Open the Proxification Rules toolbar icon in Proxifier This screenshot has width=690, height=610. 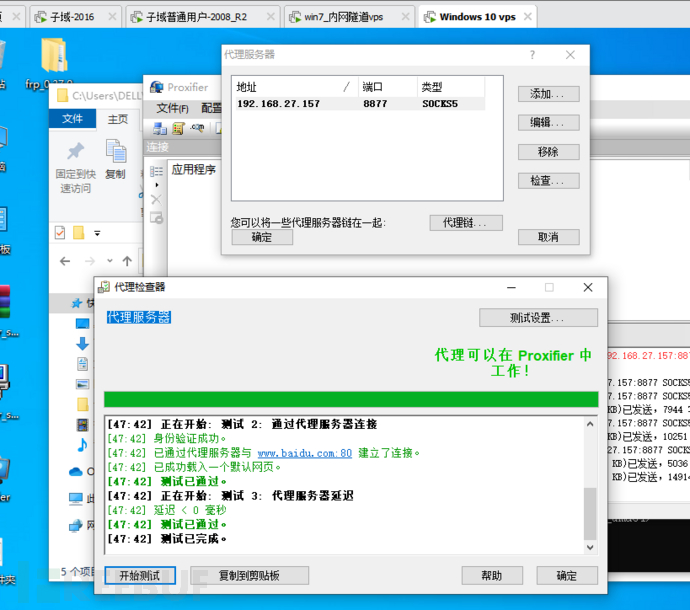tap(178, 129)
